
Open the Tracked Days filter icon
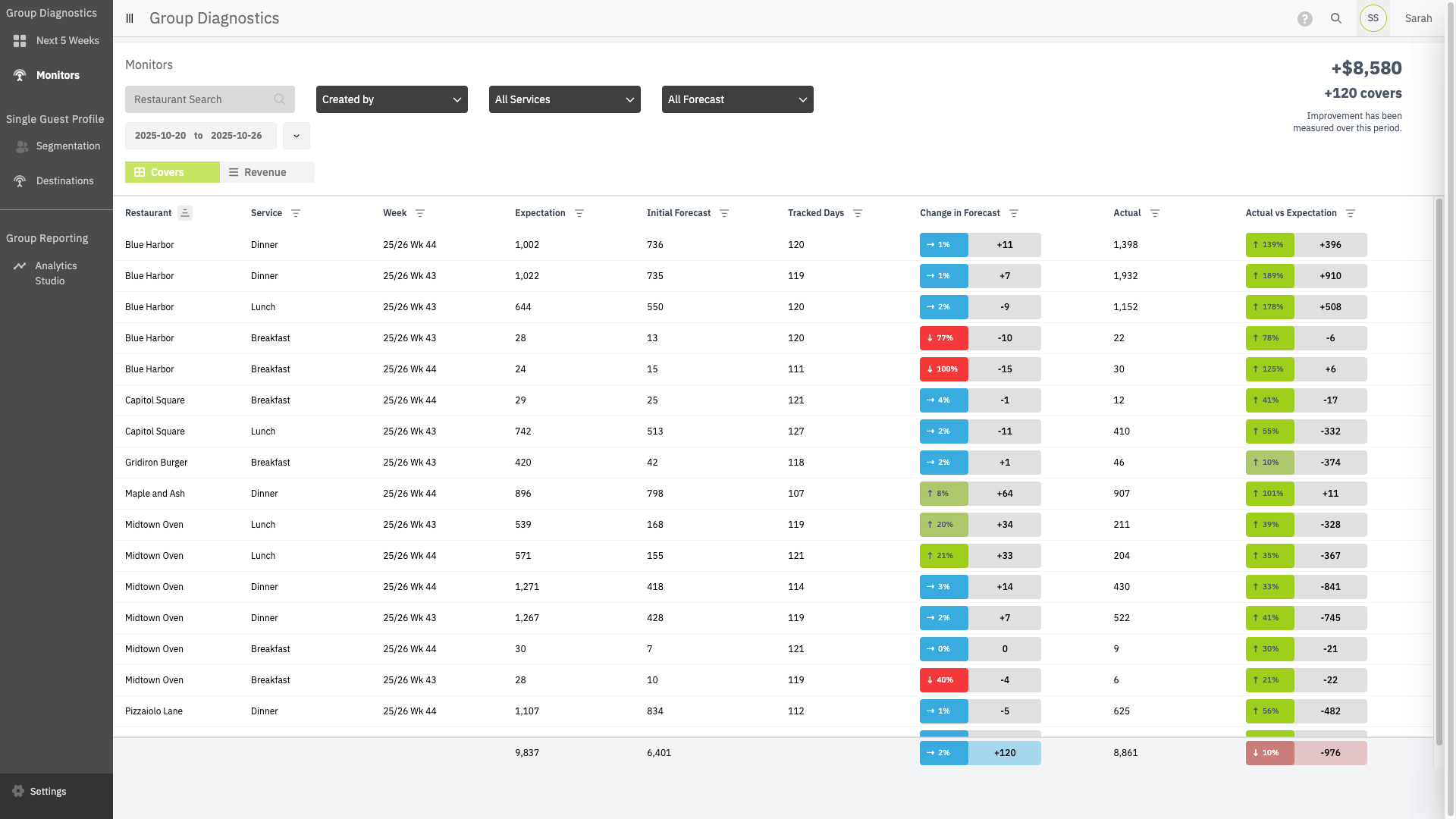coord(858,213)
